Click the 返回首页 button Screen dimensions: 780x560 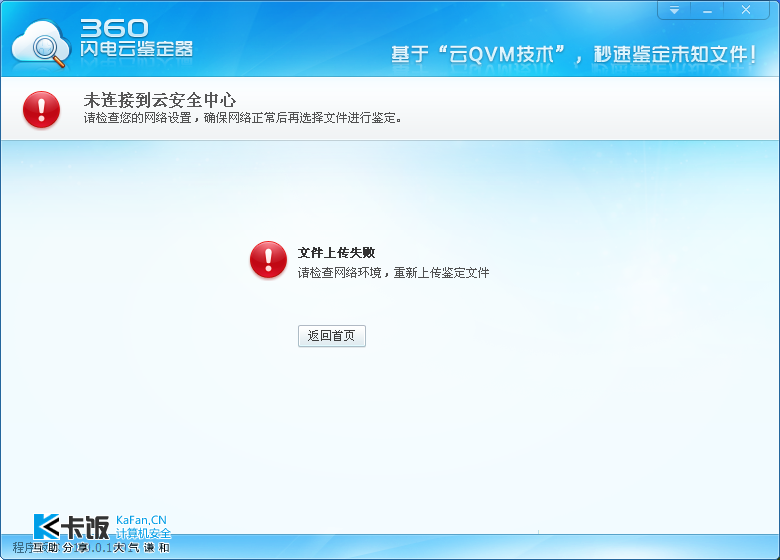click(x=332, y=336)
